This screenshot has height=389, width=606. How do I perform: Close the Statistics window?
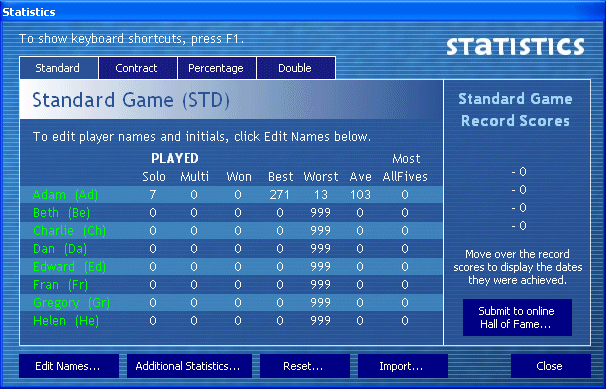550,366
